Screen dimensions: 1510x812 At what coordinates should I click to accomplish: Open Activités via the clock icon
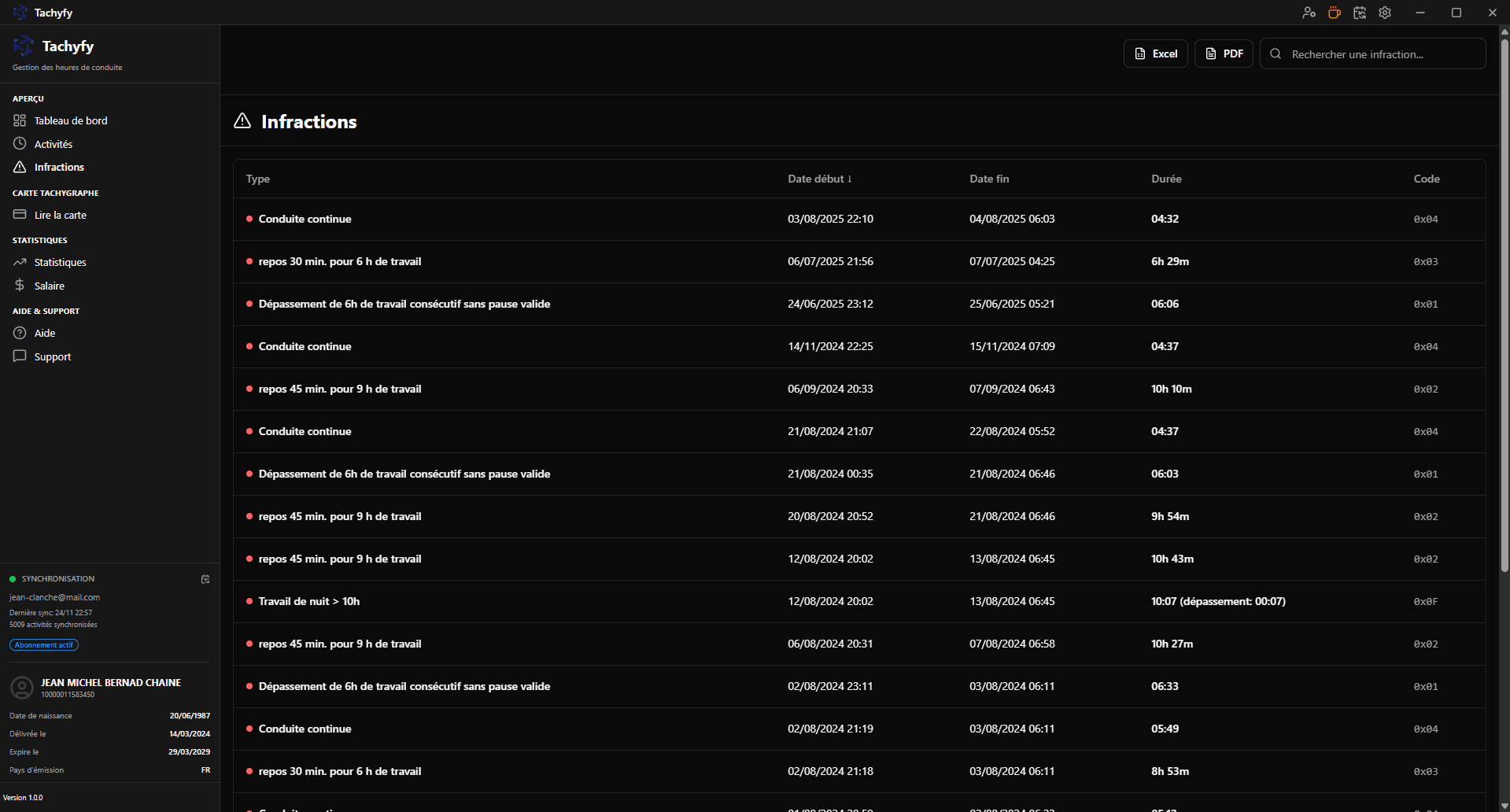[x=20, y=143]
